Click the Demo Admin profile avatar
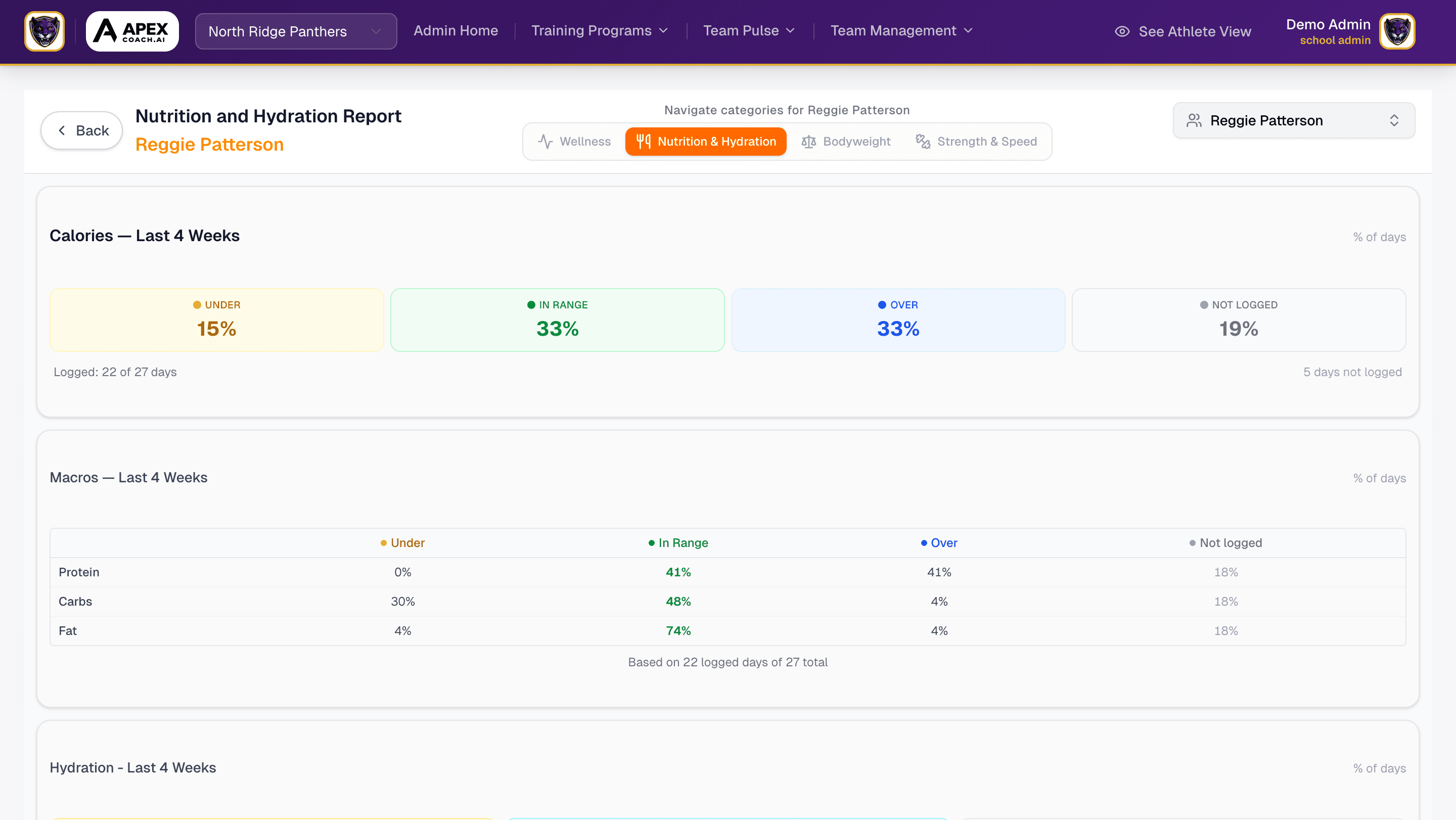 point(1397,31)
